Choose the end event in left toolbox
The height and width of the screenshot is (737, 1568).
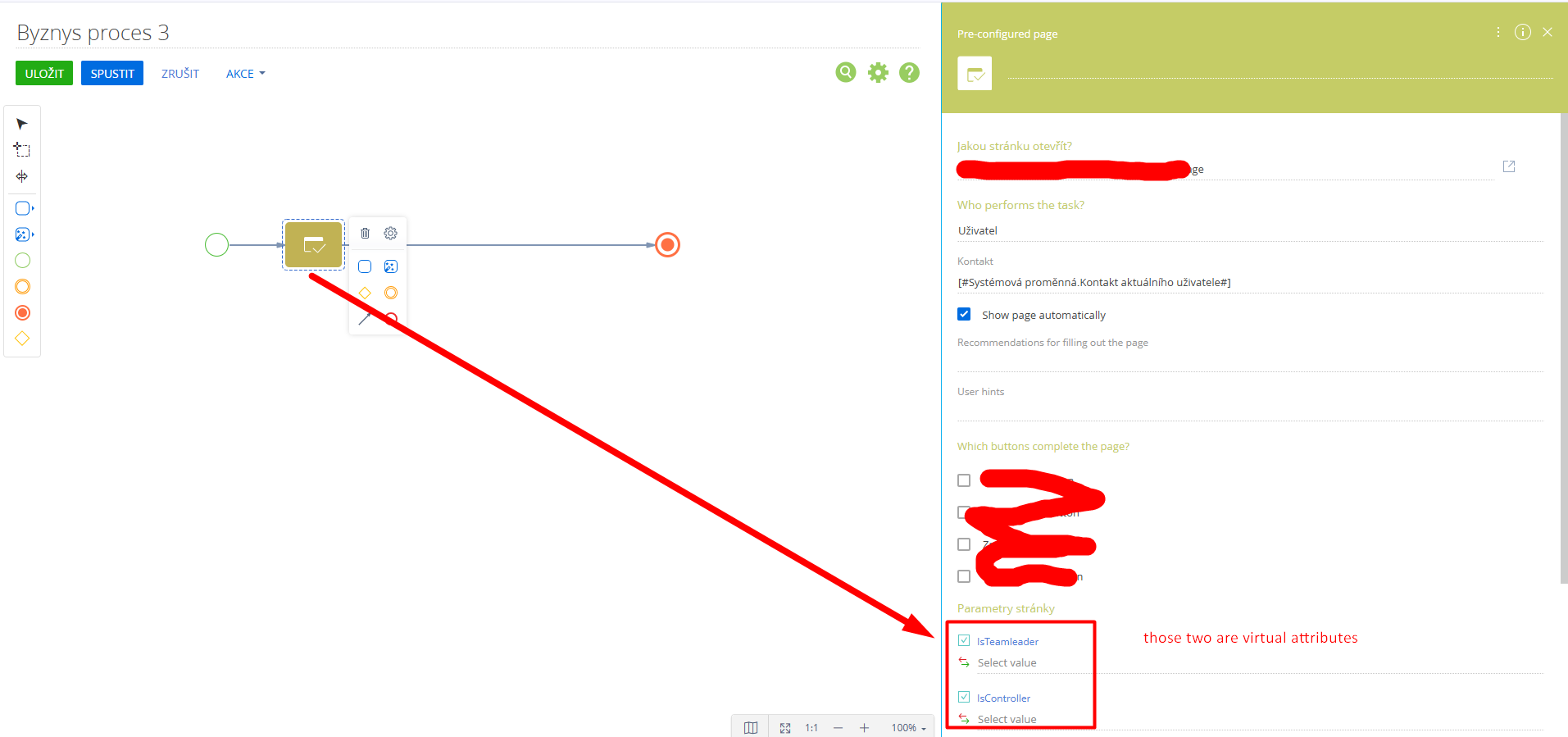(22, 313)
